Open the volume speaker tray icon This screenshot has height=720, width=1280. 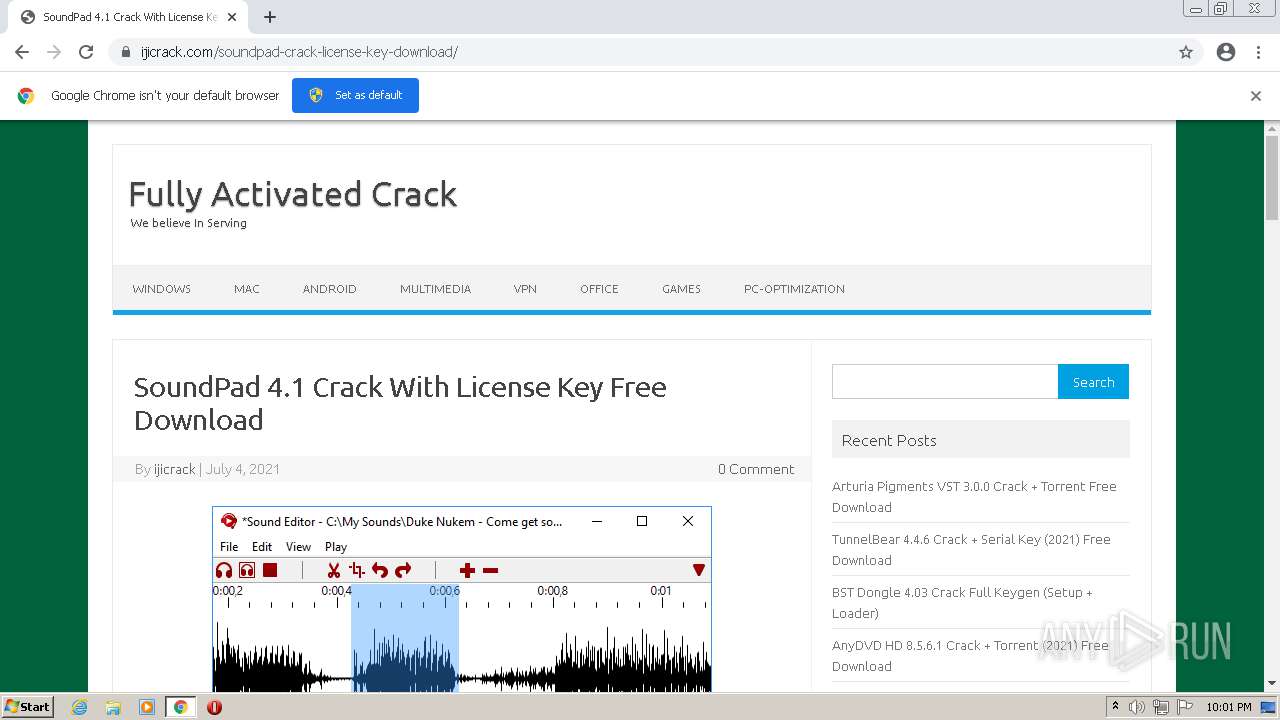pos(1137,707)
